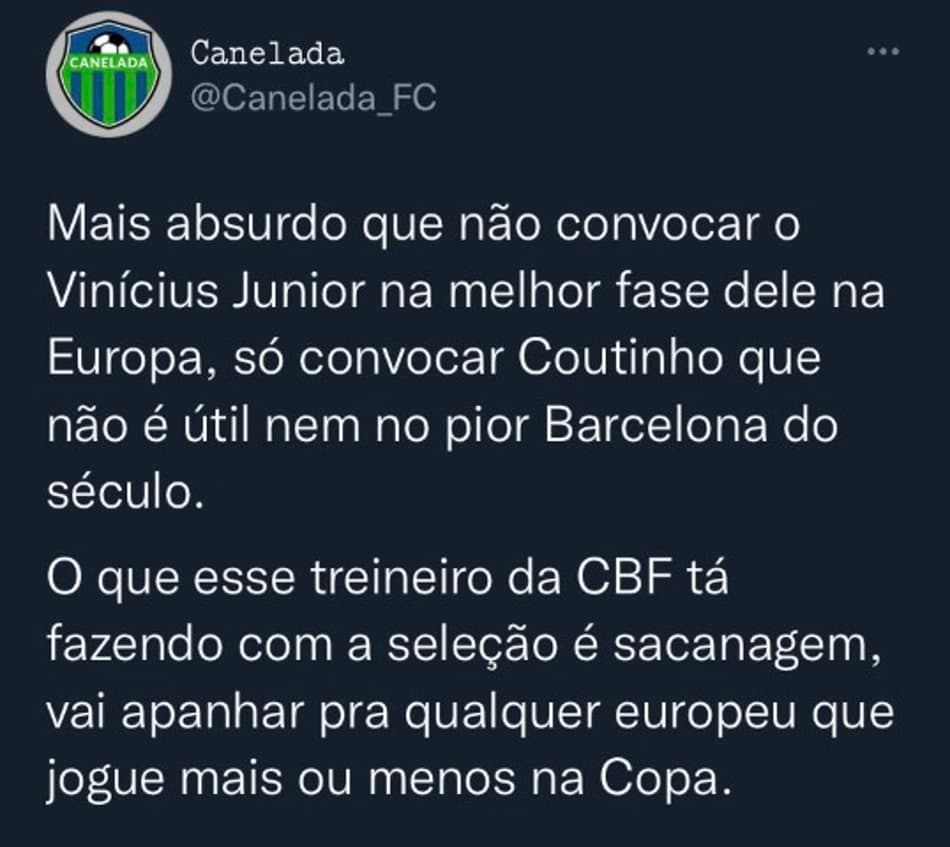Click the soccer ball in the Canelada crest

click(x=110, y=44)
